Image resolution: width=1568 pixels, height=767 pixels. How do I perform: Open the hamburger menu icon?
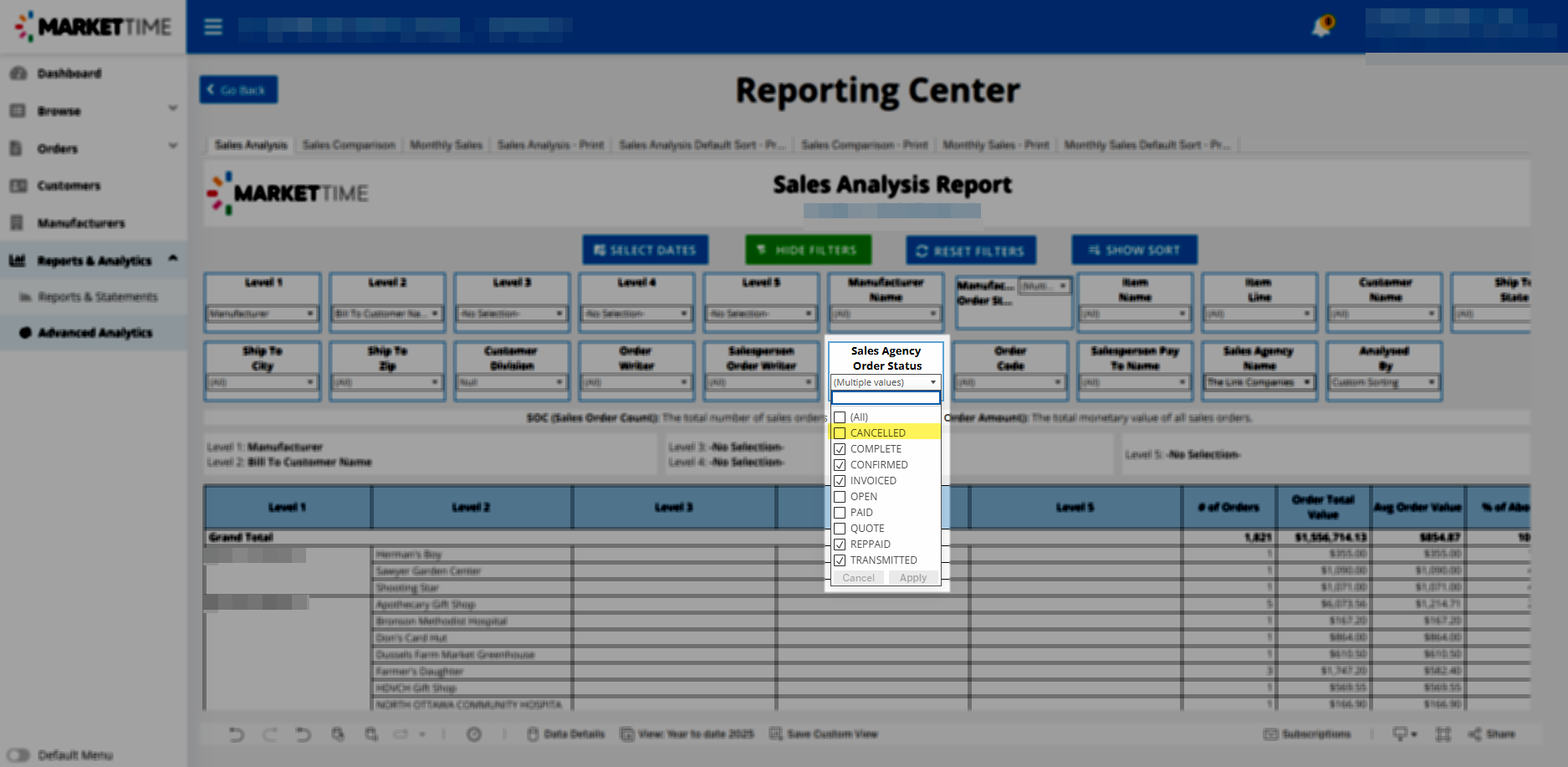tap(213, 27)
